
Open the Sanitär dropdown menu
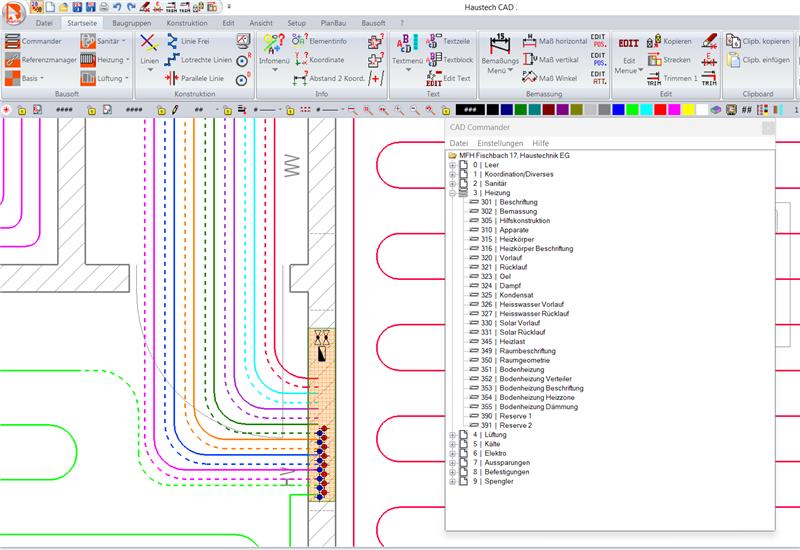point(108,42)
